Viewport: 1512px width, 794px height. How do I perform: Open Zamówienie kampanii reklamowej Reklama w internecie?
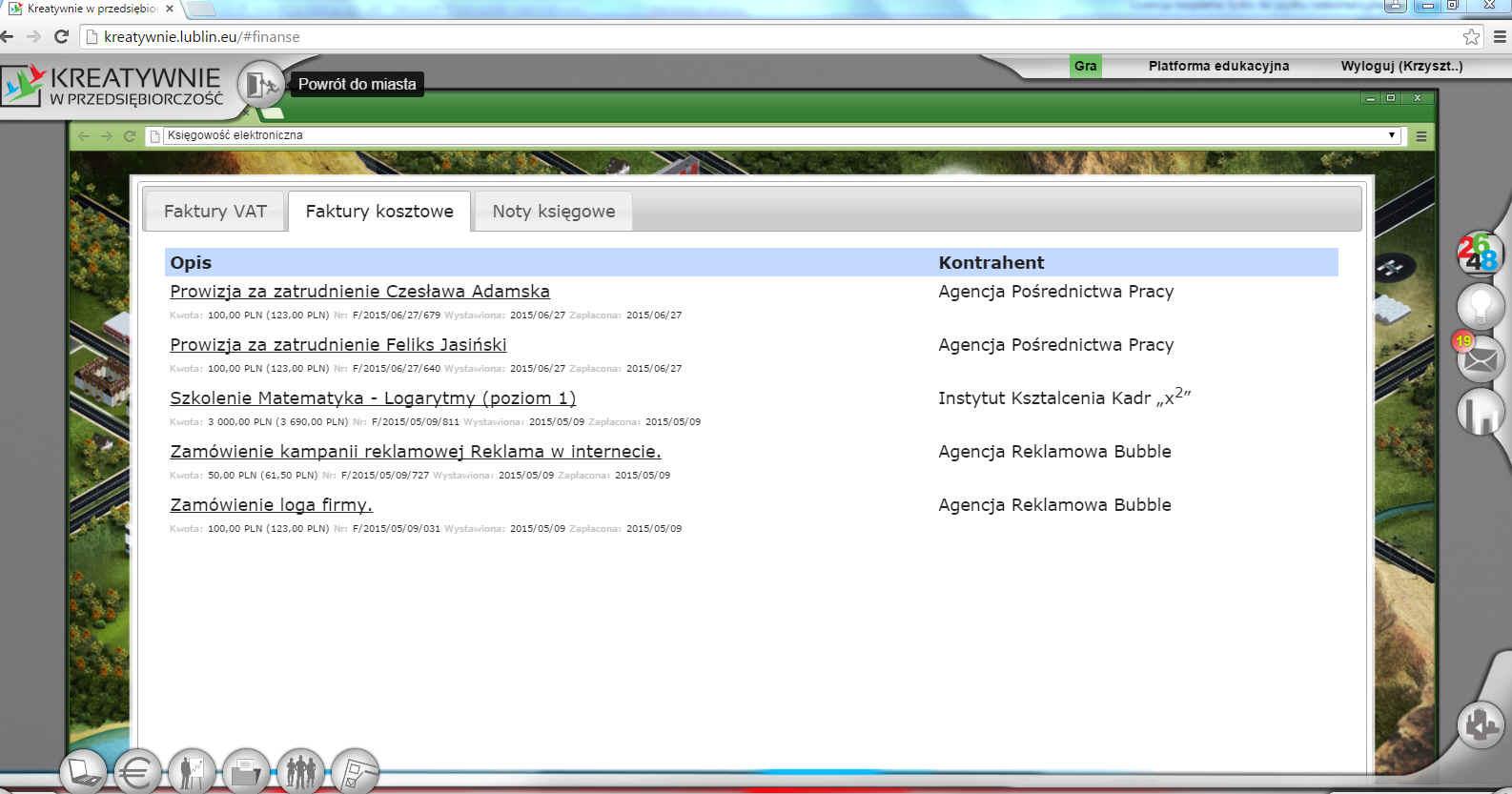coord(416,452)
